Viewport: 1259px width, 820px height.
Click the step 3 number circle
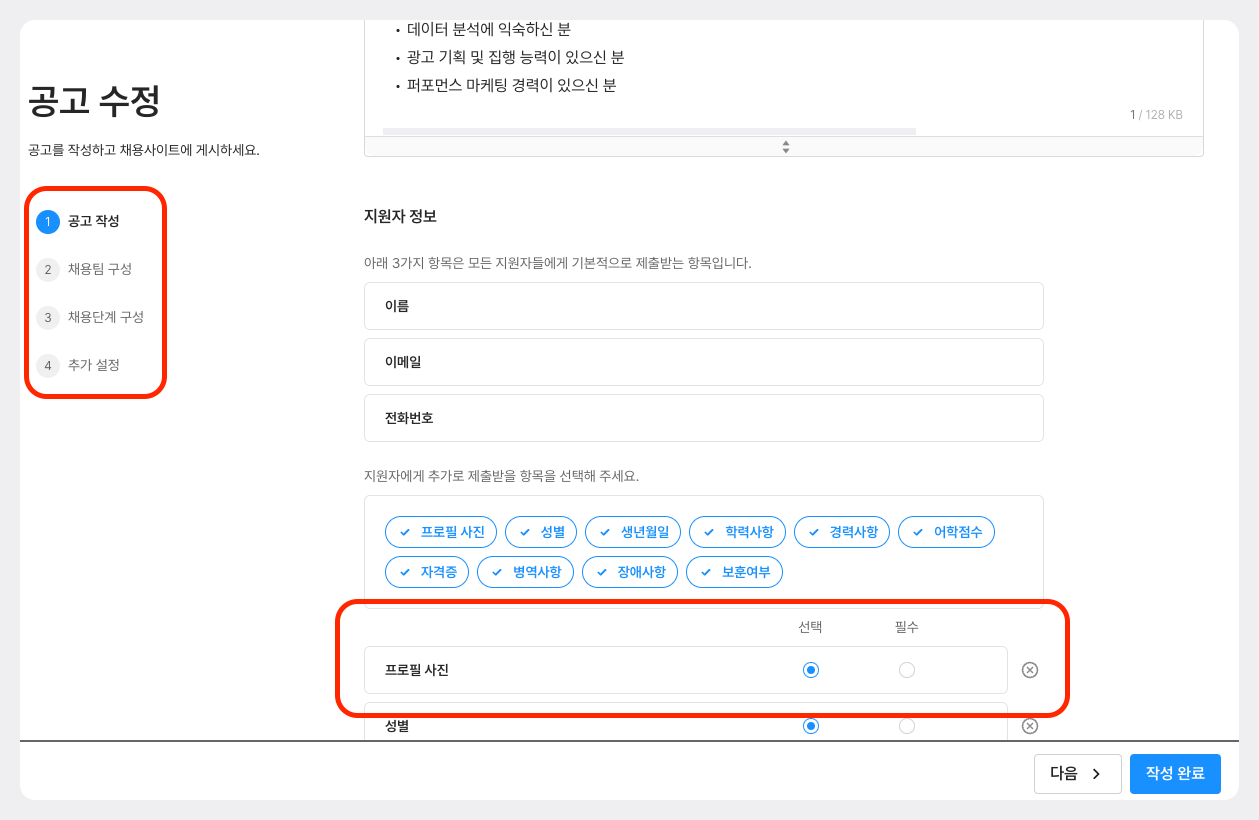[48, 318]
